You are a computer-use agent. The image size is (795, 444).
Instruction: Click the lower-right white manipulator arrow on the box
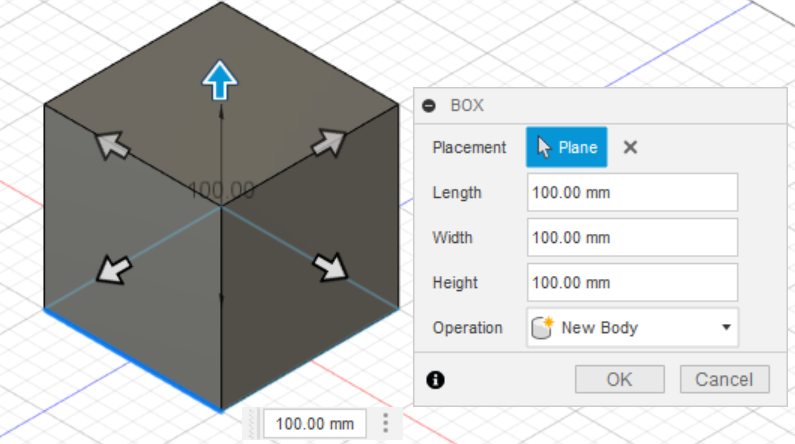click(331, 267)
